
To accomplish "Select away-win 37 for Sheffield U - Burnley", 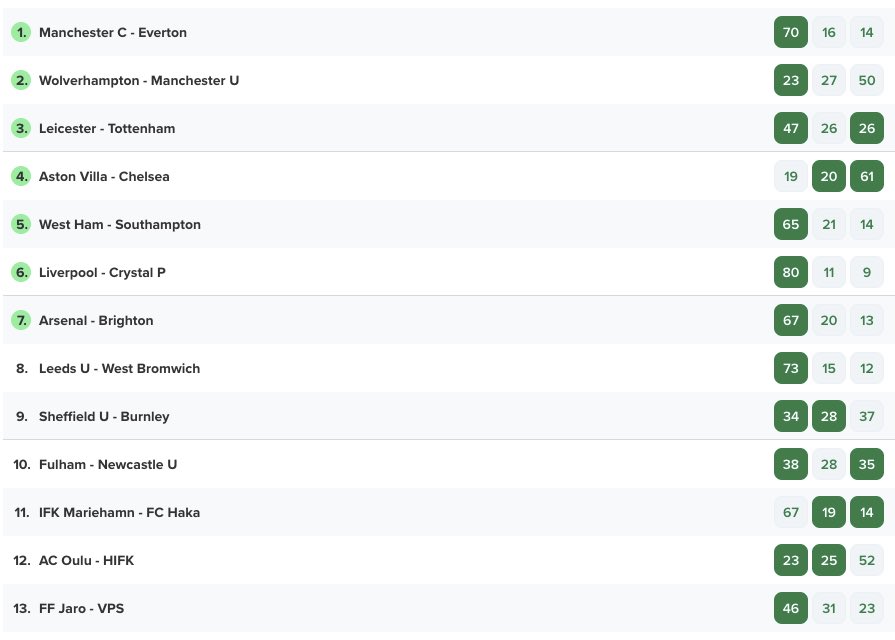I will click(x=866, y=416).
